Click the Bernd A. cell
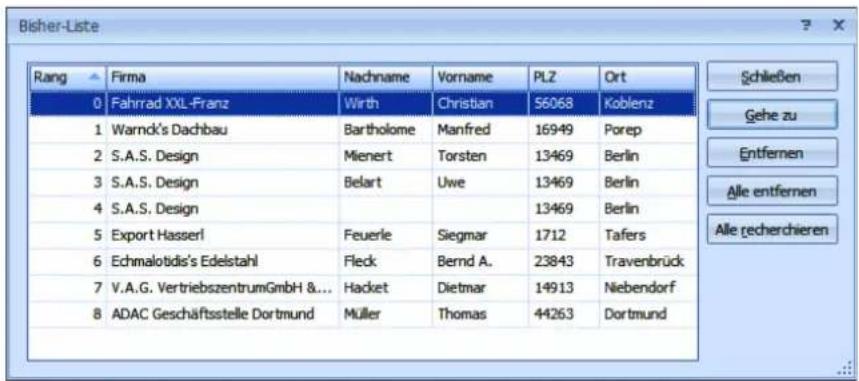The height and width of the screenshot is (381, 859). (480, 261)
